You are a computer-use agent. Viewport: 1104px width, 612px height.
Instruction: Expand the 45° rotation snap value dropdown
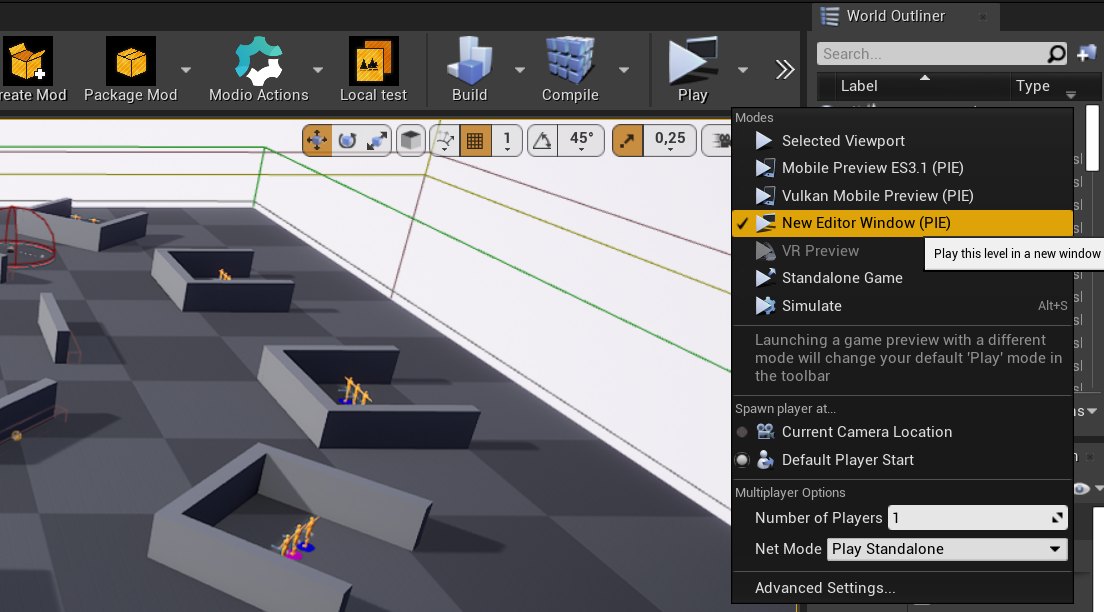tap(582, 141)
